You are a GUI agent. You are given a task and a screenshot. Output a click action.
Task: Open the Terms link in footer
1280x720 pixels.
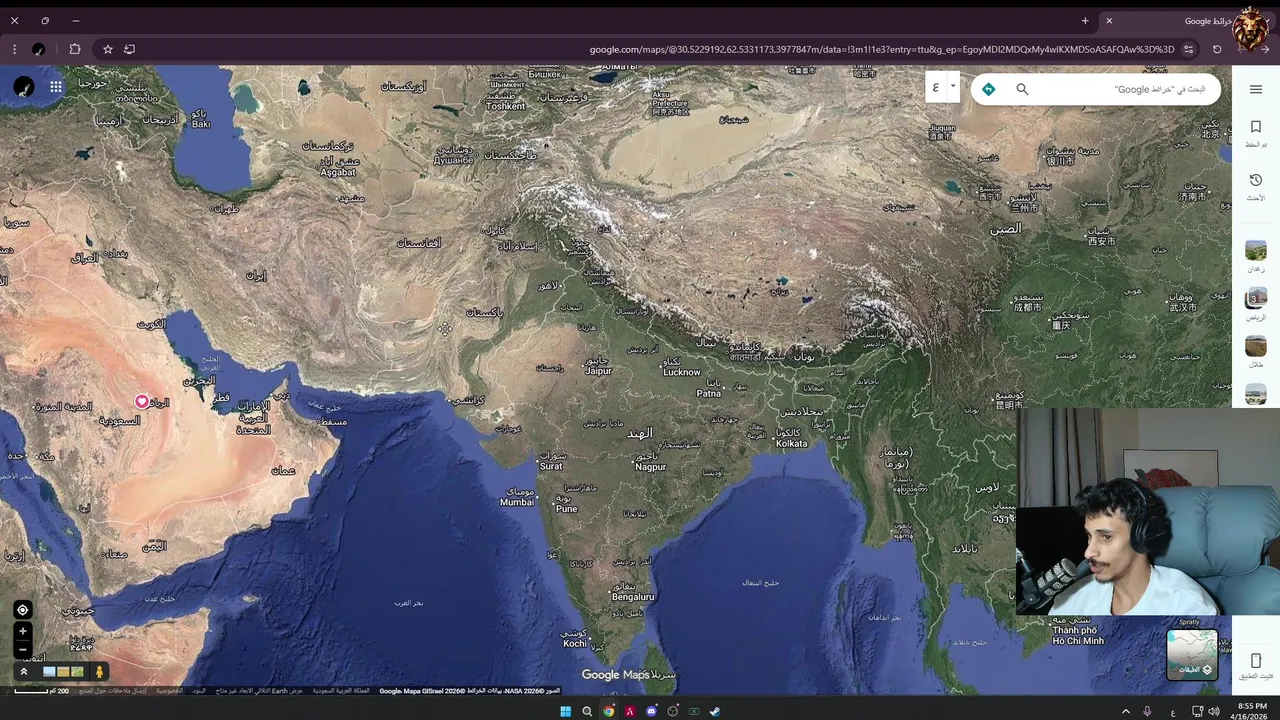point(199,691)
